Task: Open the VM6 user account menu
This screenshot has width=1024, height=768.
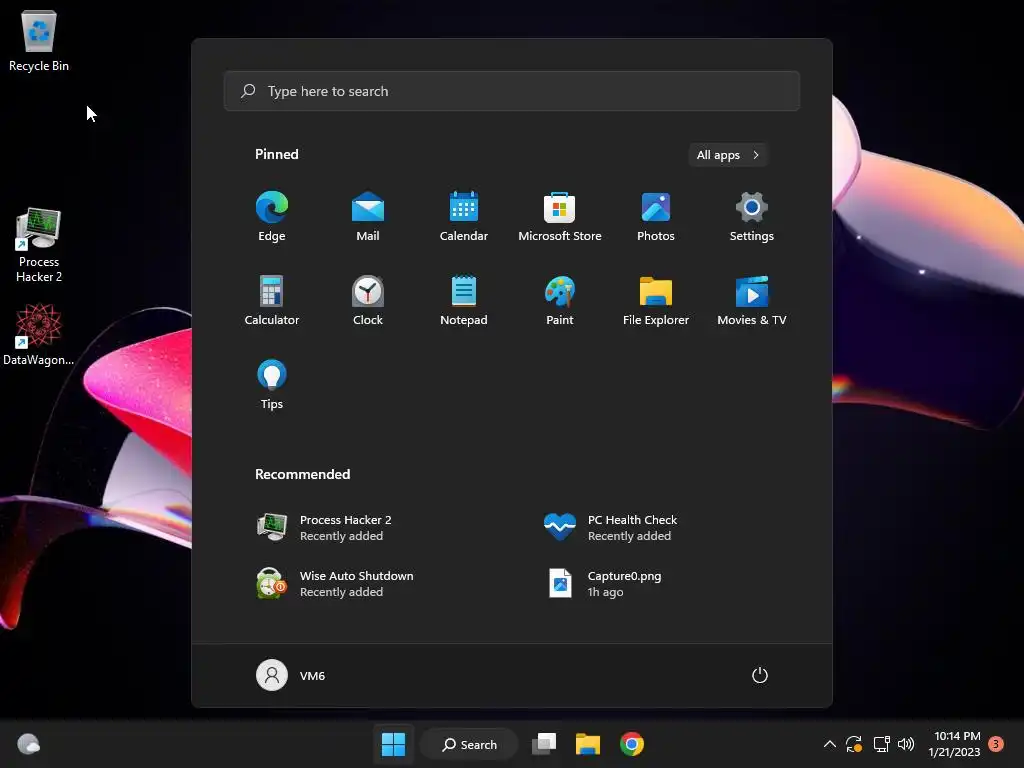Action: [x=291, y=675]
